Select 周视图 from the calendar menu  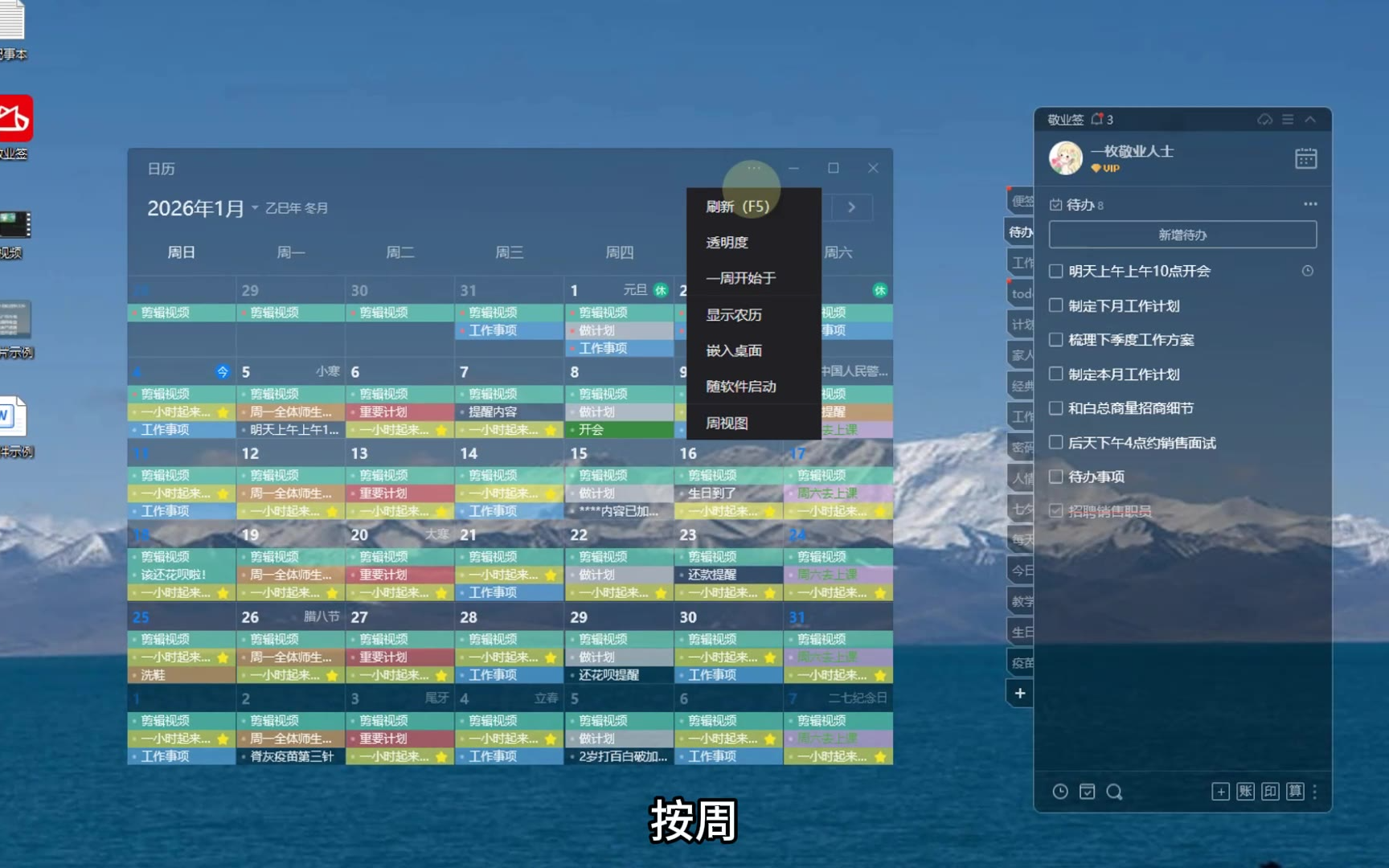click(x=727, y=423)
